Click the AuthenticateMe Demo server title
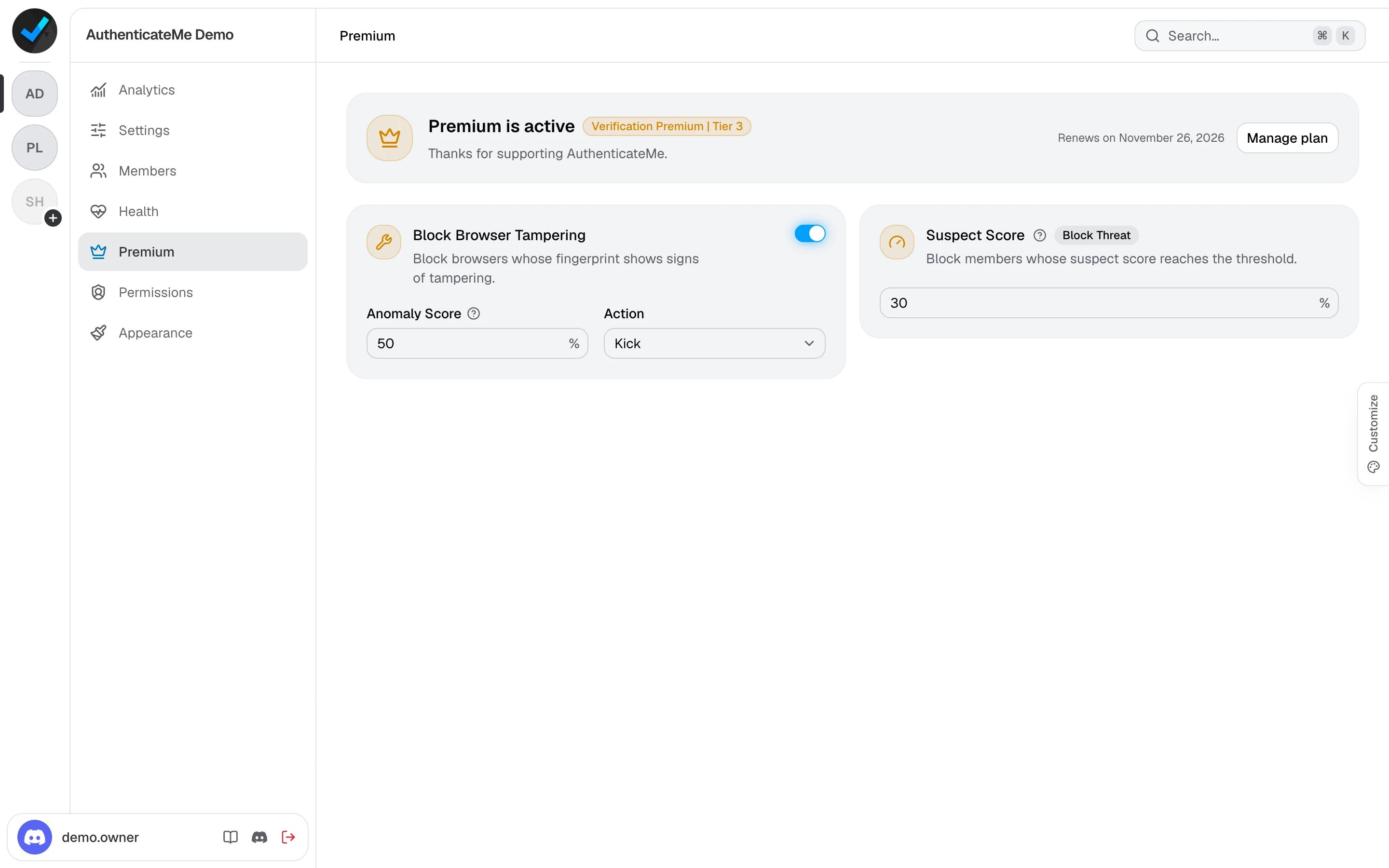1389x868 pixels. click(x=160, y=34)
